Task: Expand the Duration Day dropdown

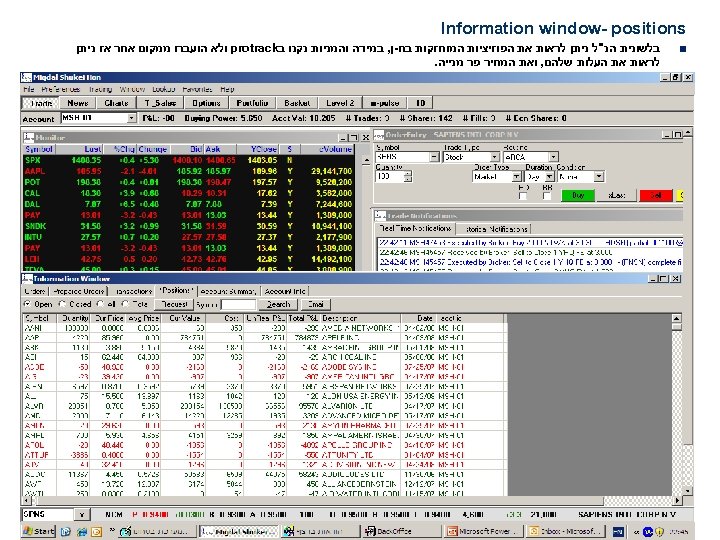Action: [x=550, y=177]
